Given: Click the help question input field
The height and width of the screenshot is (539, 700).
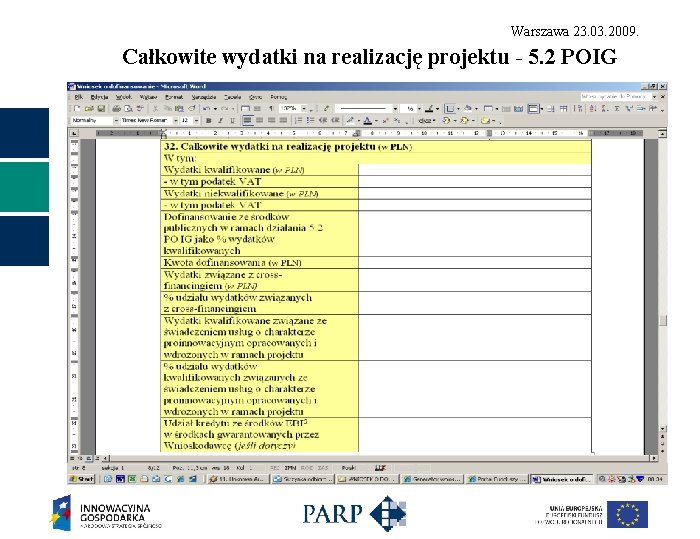Looking at the screenshot, I should (615, 96).
